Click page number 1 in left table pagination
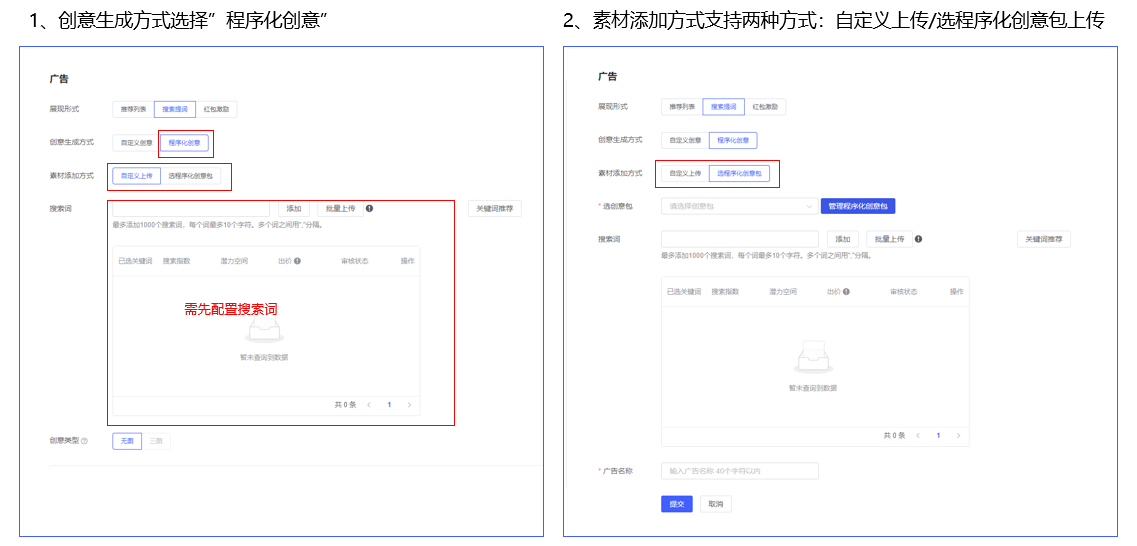Screen dimensions: 1137x546 pos(388,405)
